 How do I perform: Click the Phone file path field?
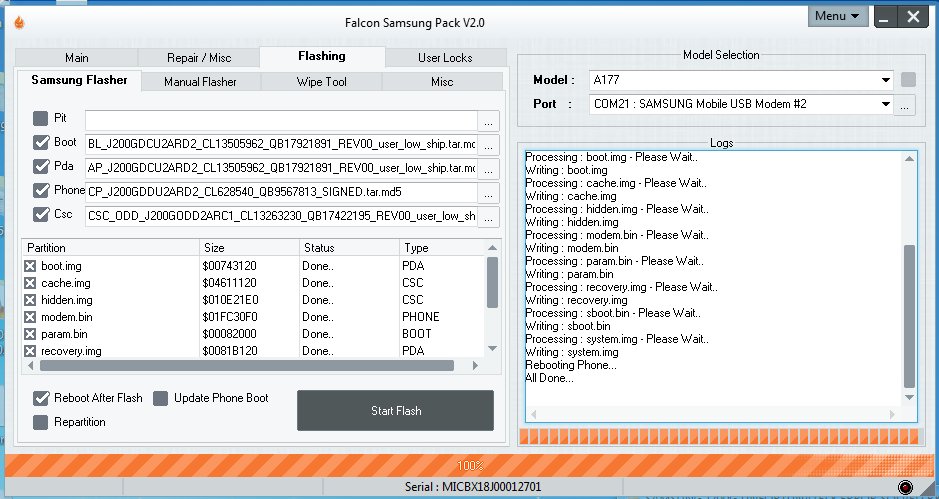281,193
